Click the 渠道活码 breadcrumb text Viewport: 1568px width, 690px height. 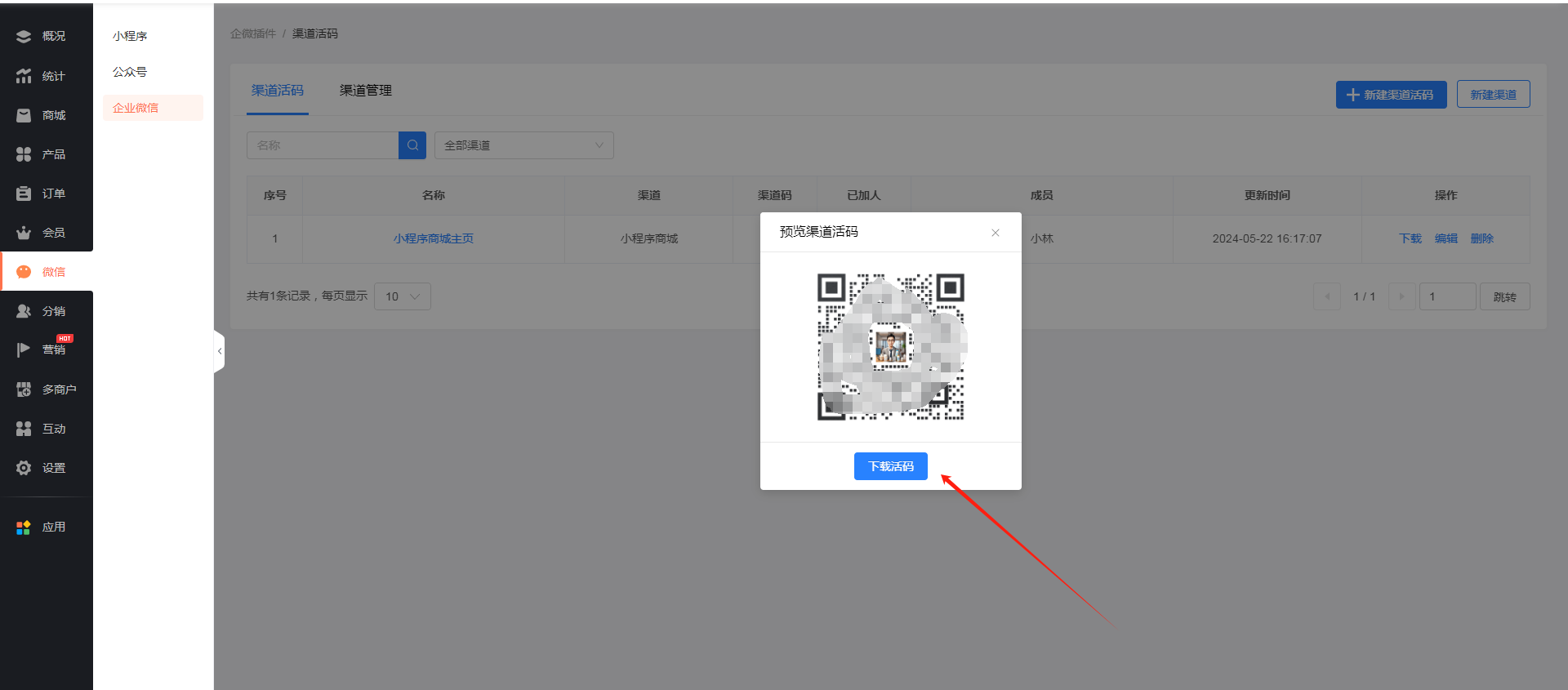(x=315, y=33)
